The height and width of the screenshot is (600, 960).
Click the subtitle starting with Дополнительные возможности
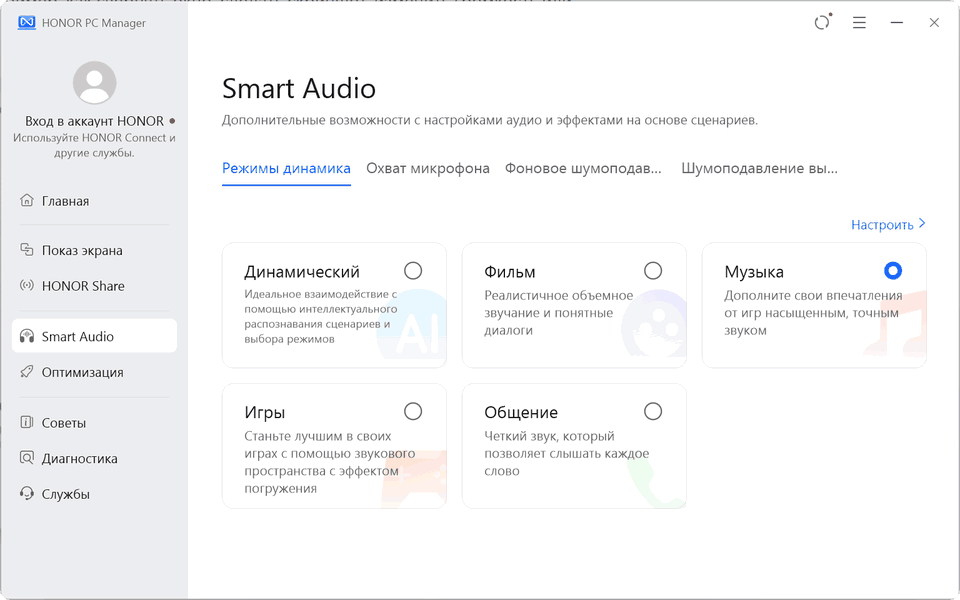[490, 120]
